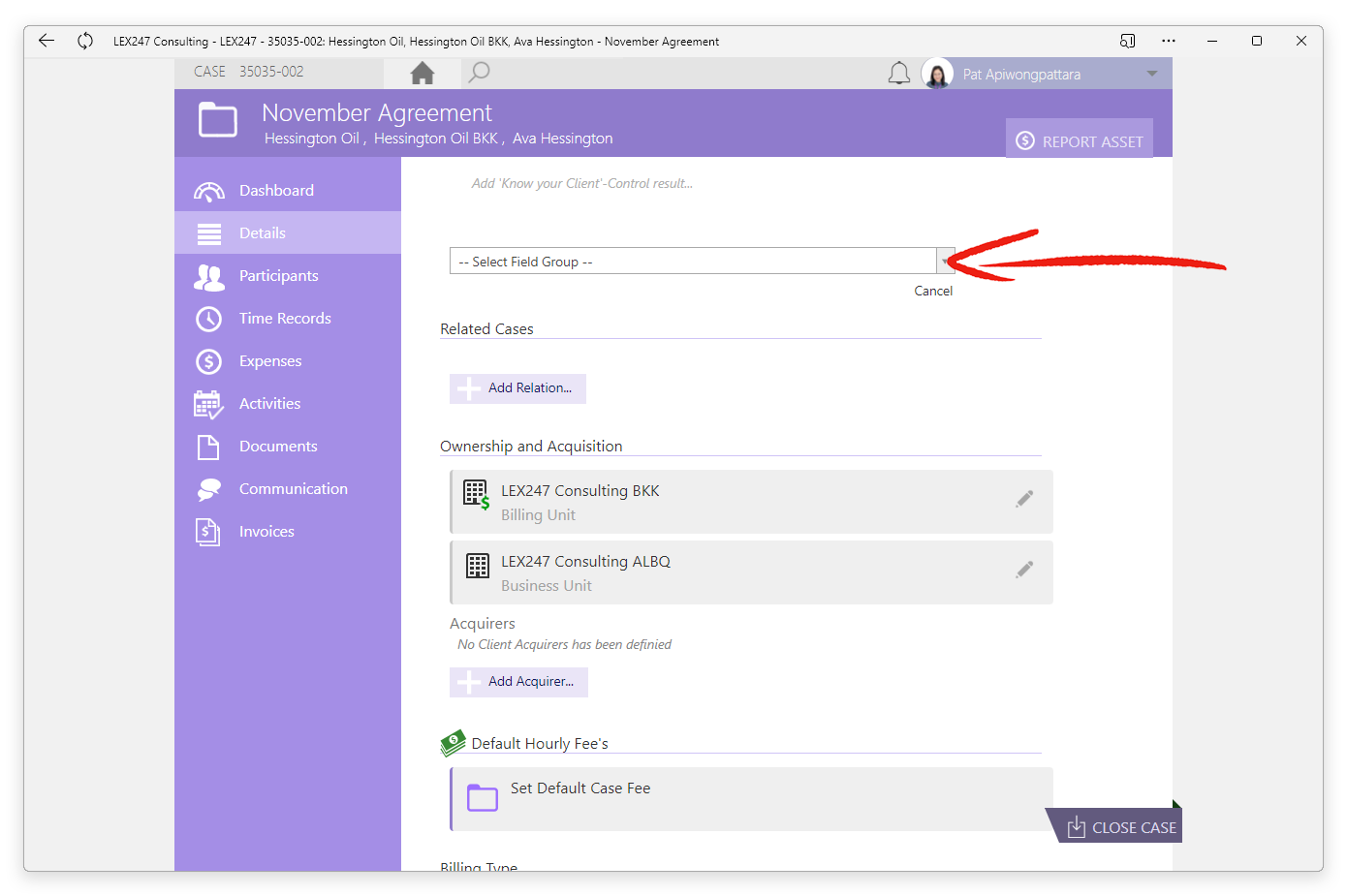Click Set Default Case Fee card
Screen dimensions: 1347x896
[x=751, y=799]
